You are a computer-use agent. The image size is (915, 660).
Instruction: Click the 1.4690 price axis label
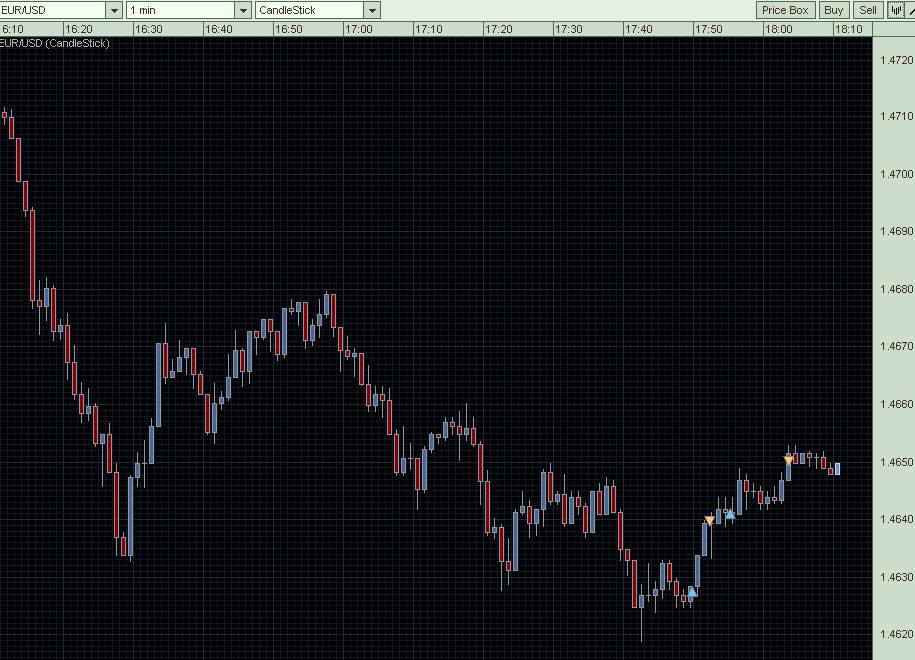coord(896,231)
